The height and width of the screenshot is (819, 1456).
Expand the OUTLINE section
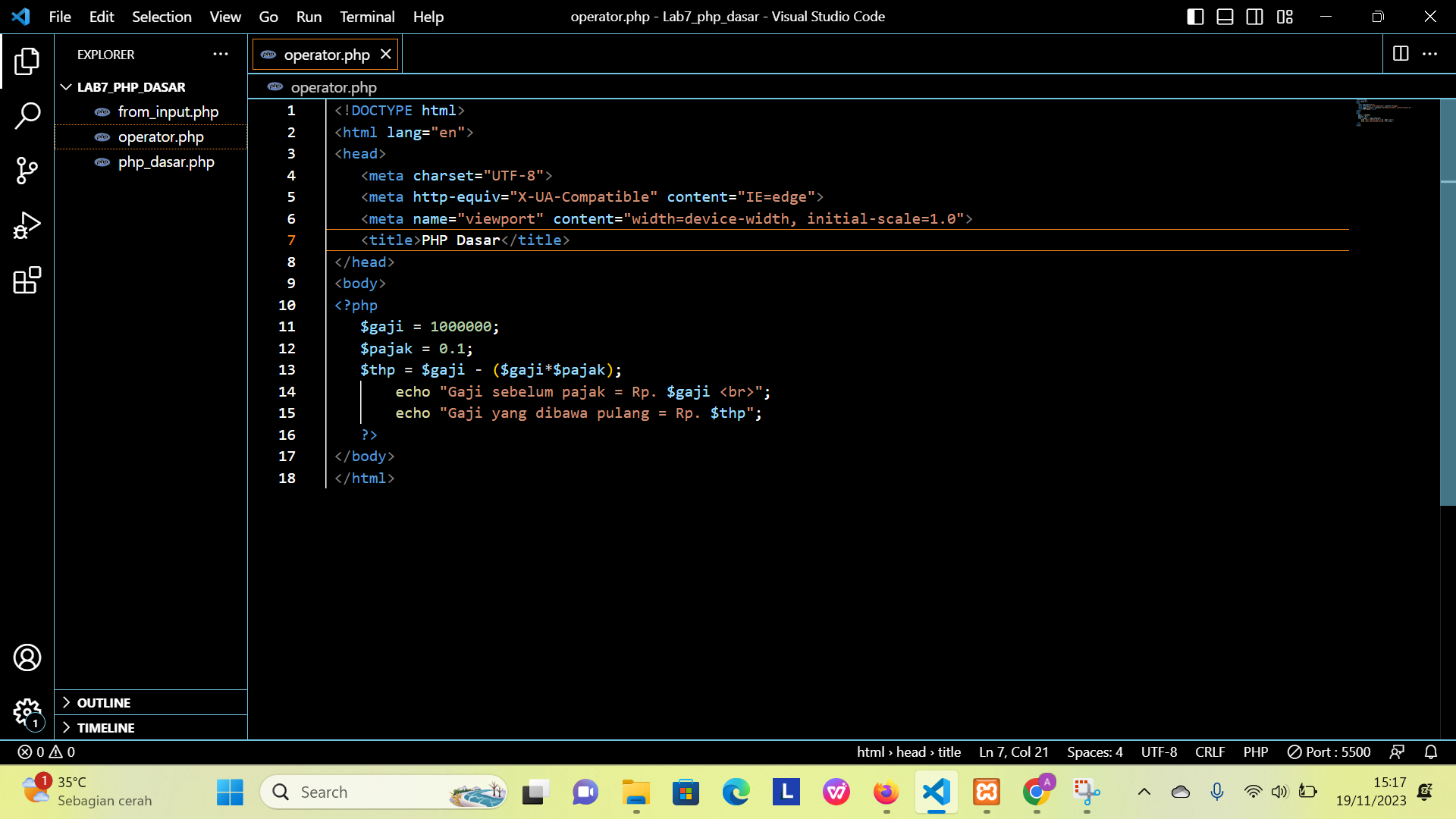pos(151,703)
